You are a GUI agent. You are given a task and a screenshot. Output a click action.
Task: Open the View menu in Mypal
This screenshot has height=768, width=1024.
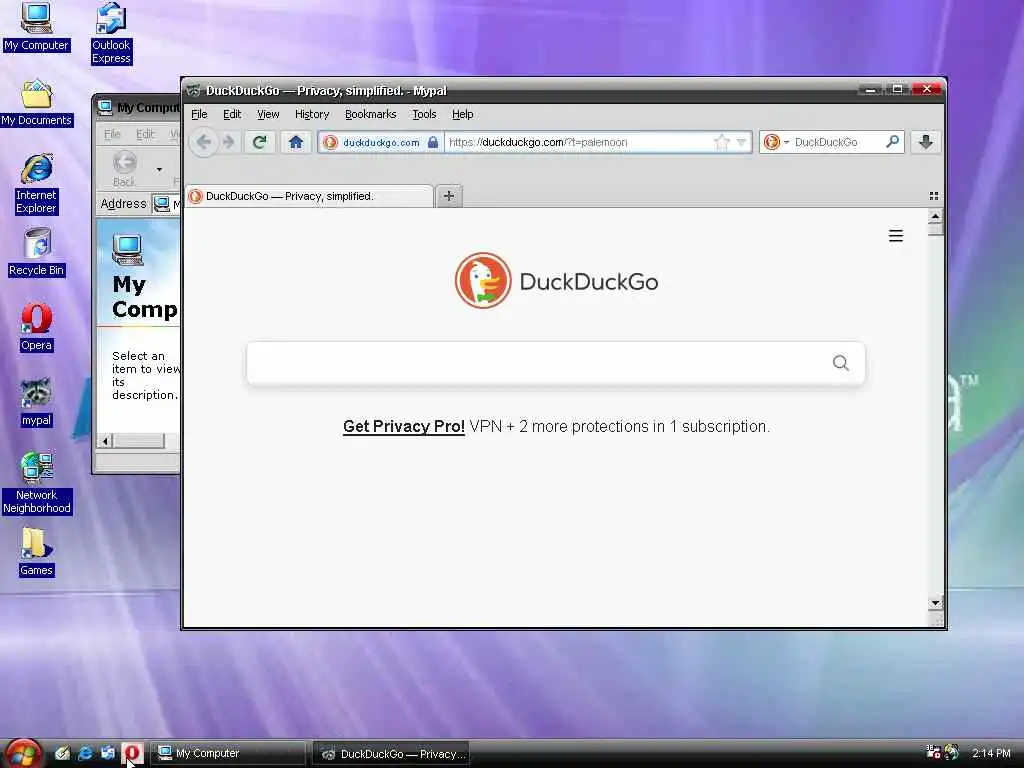tap(268, 114)
